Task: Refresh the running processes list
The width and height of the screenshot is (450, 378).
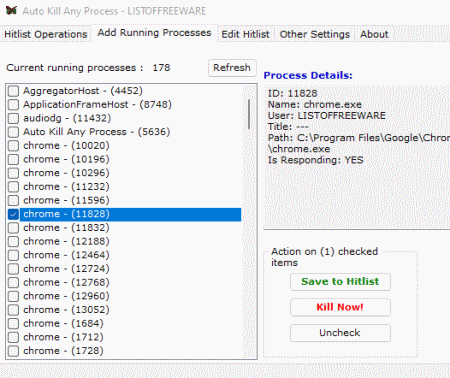Action: point(232,68)
